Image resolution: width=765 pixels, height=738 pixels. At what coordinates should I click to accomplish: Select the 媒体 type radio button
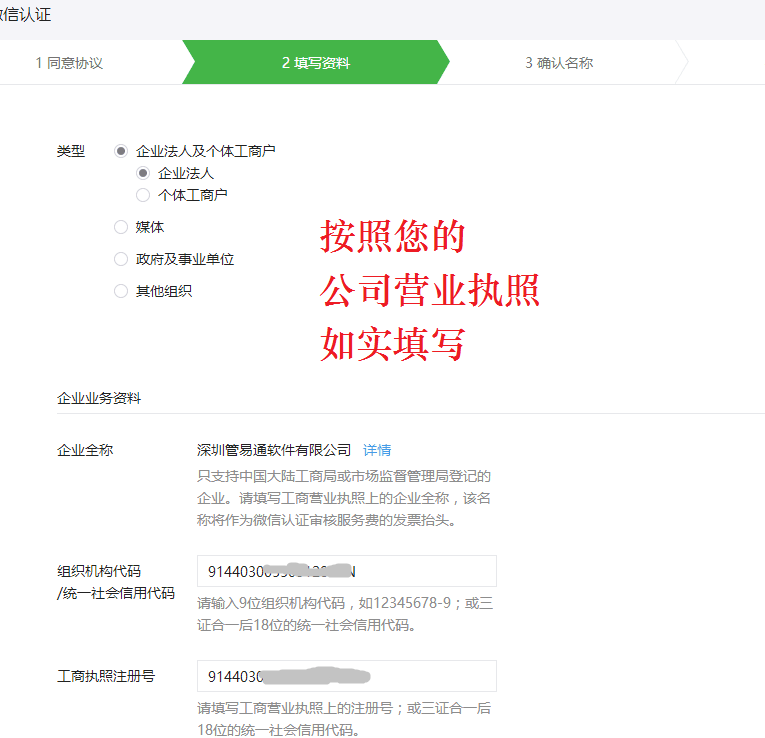pyautogui.click(x=121, y=227)
